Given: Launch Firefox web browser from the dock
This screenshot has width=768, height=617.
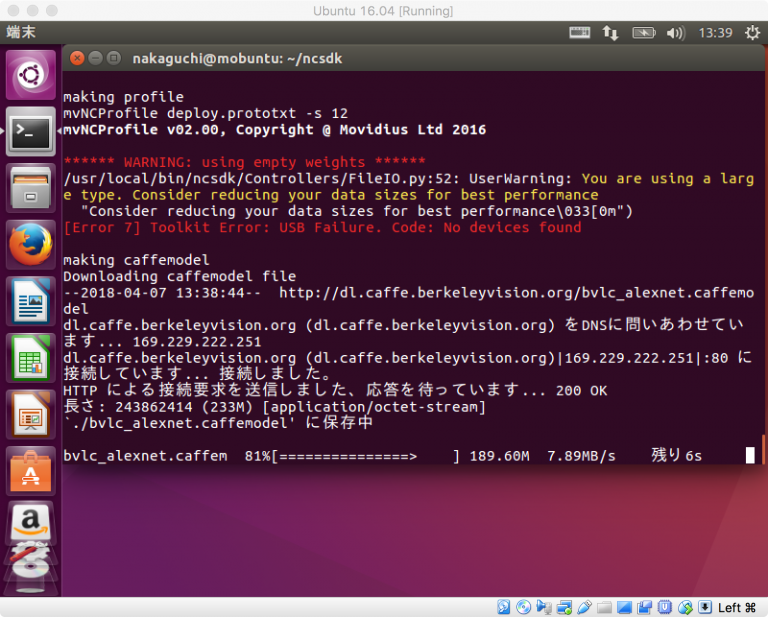Looking at the screenshot, I should pos(30,244).
